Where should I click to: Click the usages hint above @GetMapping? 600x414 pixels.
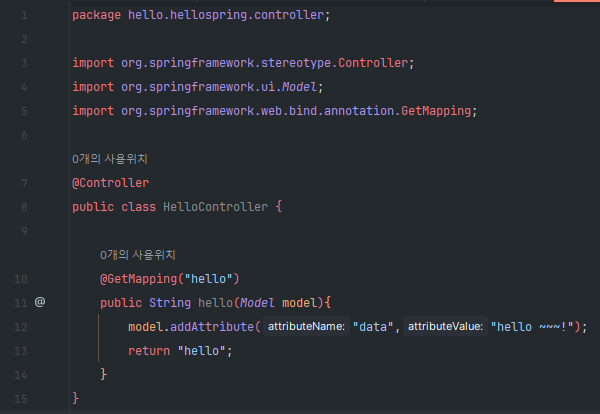pyautogui.click(x=138, y=255)
